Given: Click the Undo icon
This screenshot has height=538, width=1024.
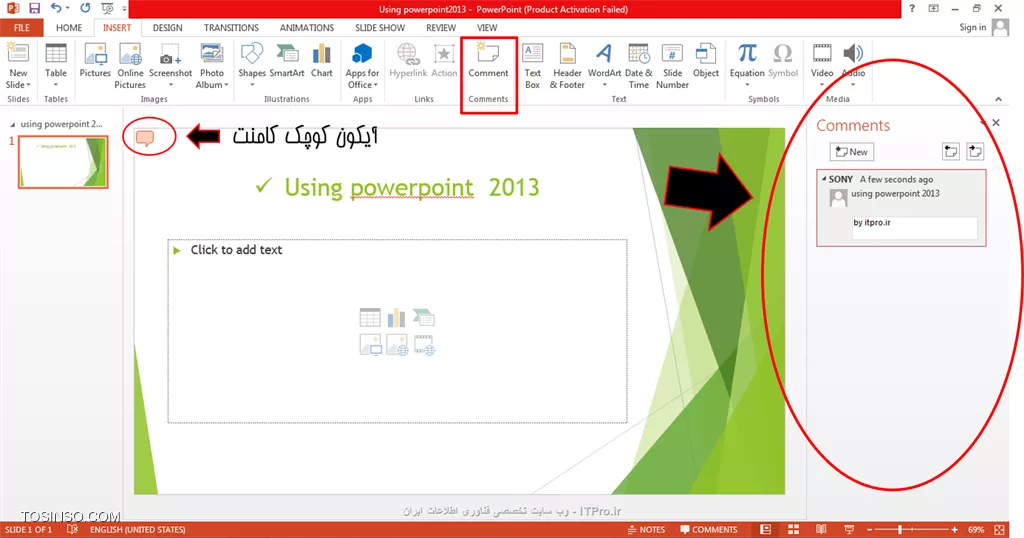Looking at the screenshot, I should click(56, 8).
